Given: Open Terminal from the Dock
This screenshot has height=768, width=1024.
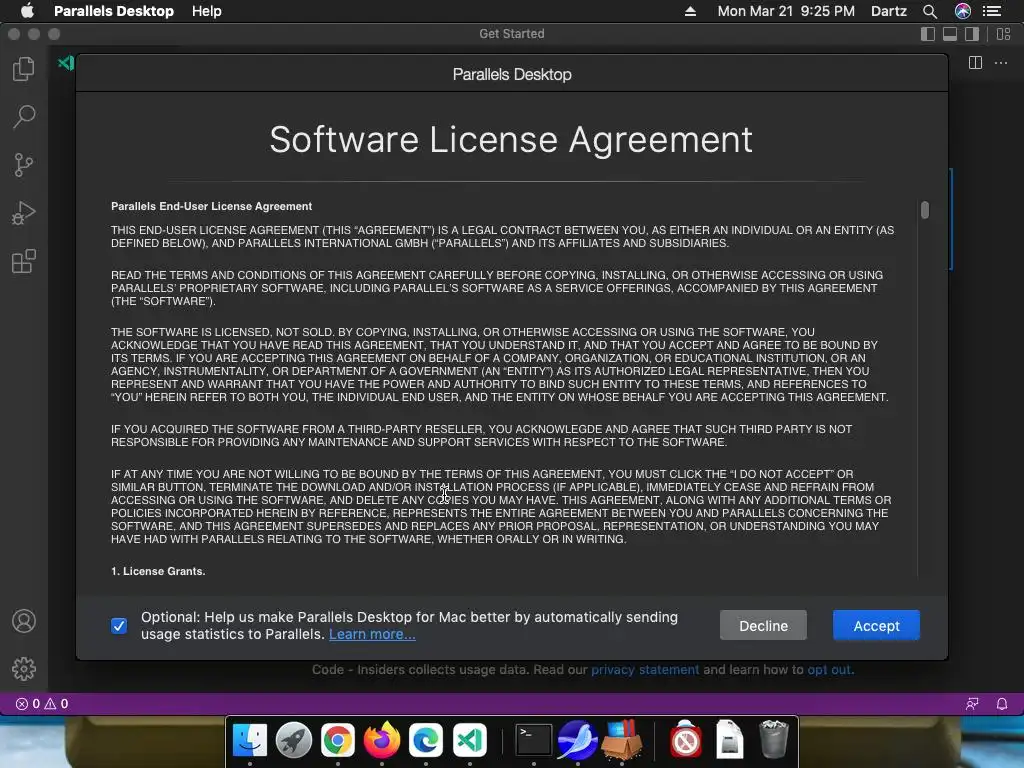Looking at the screenshot, I should (534, 740).
